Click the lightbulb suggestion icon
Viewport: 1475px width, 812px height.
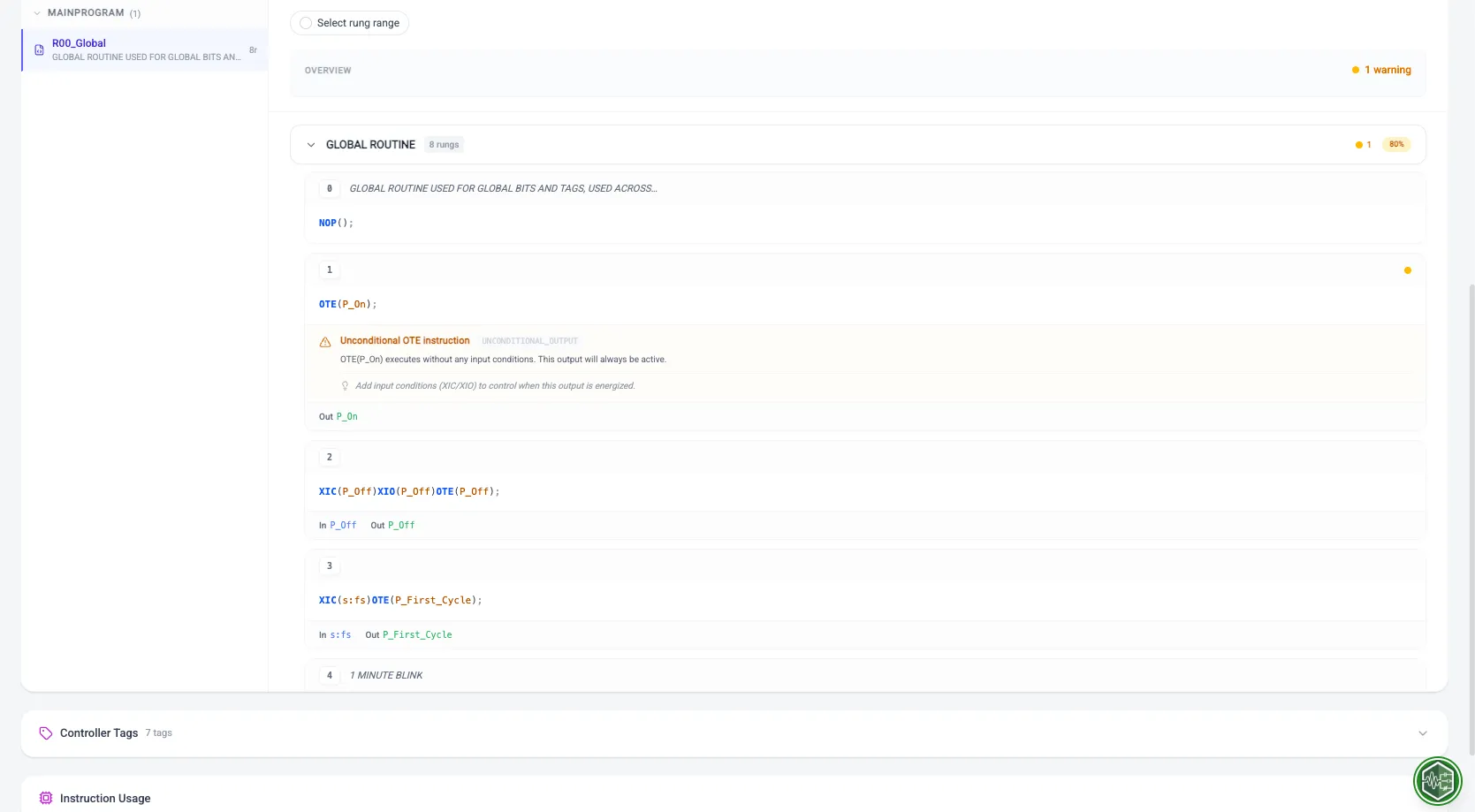345,386
